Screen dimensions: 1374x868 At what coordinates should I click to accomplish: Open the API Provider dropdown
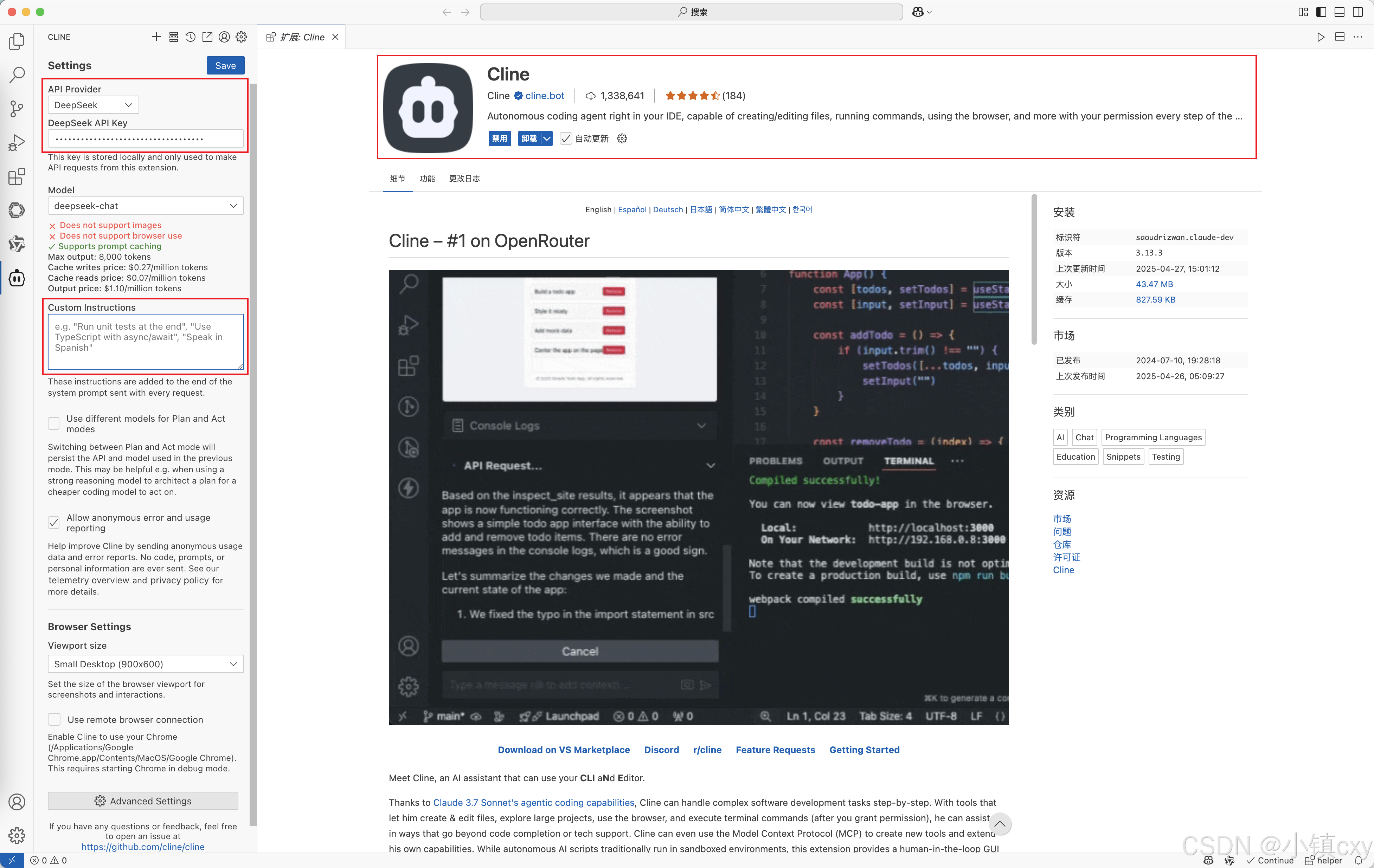pyautogui.click(x=93, y=104)
